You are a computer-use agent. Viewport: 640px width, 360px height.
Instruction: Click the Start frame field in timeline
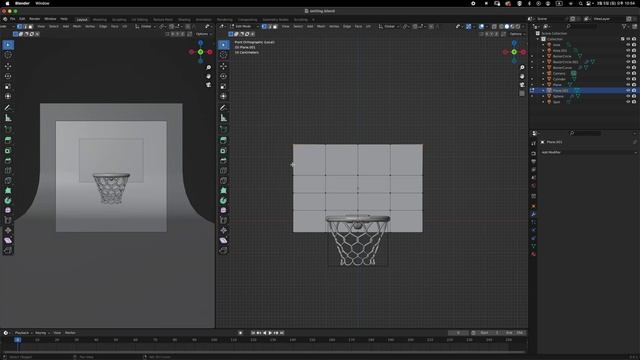488,333
